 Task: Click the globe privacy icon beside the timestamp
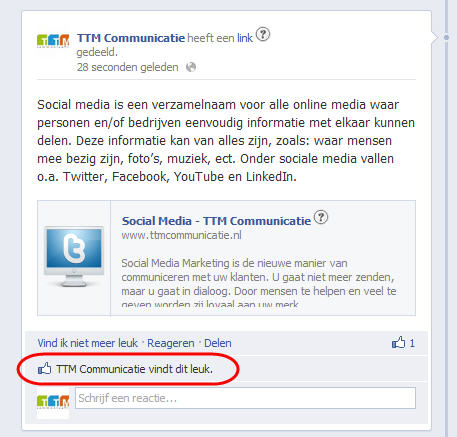tap(191, 67)
